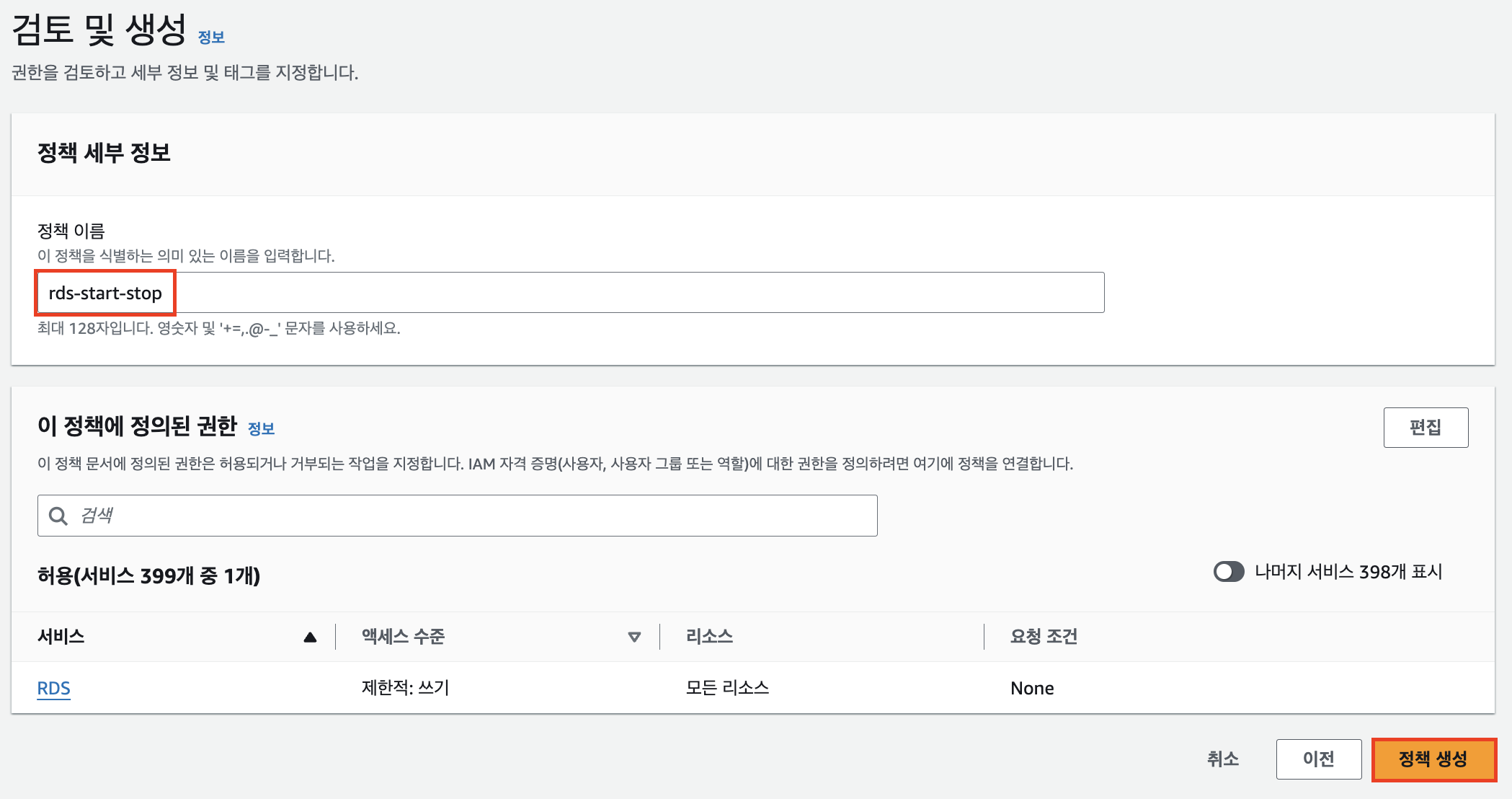Click the sort triangle next to 액세스 수준
Image resolution: width=1512 pixels, height=799 pixels.
[634, 637]
